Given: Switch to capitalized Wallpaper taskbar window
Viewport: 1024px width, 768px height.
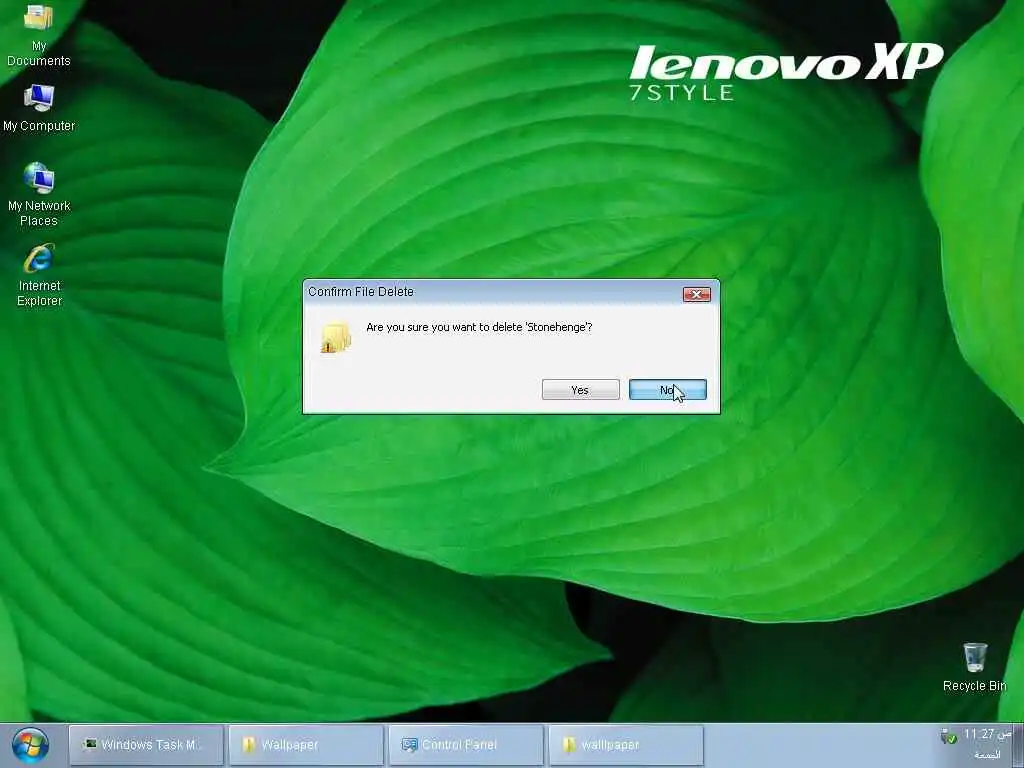Looking at the screenshot, I should coord(306,744).
